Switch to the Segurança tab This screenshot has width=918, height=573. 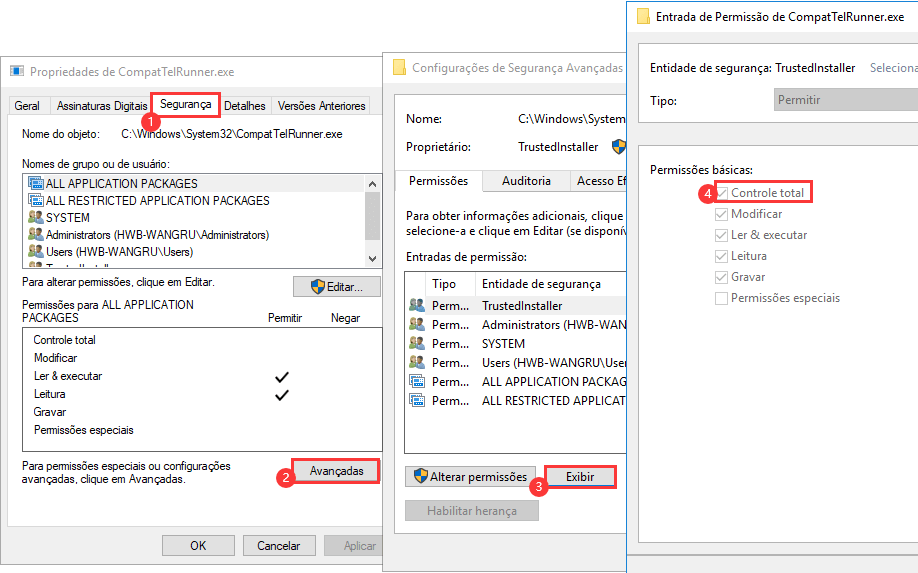185,105
